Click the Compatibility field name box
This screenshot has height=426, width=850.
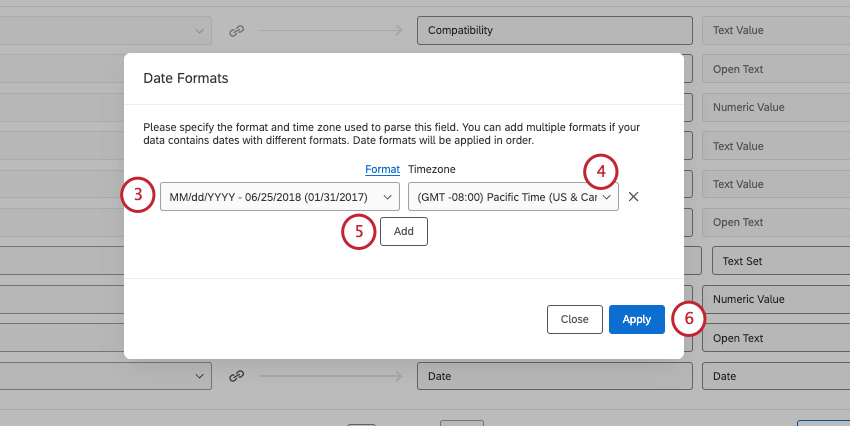tap(554, 31)
